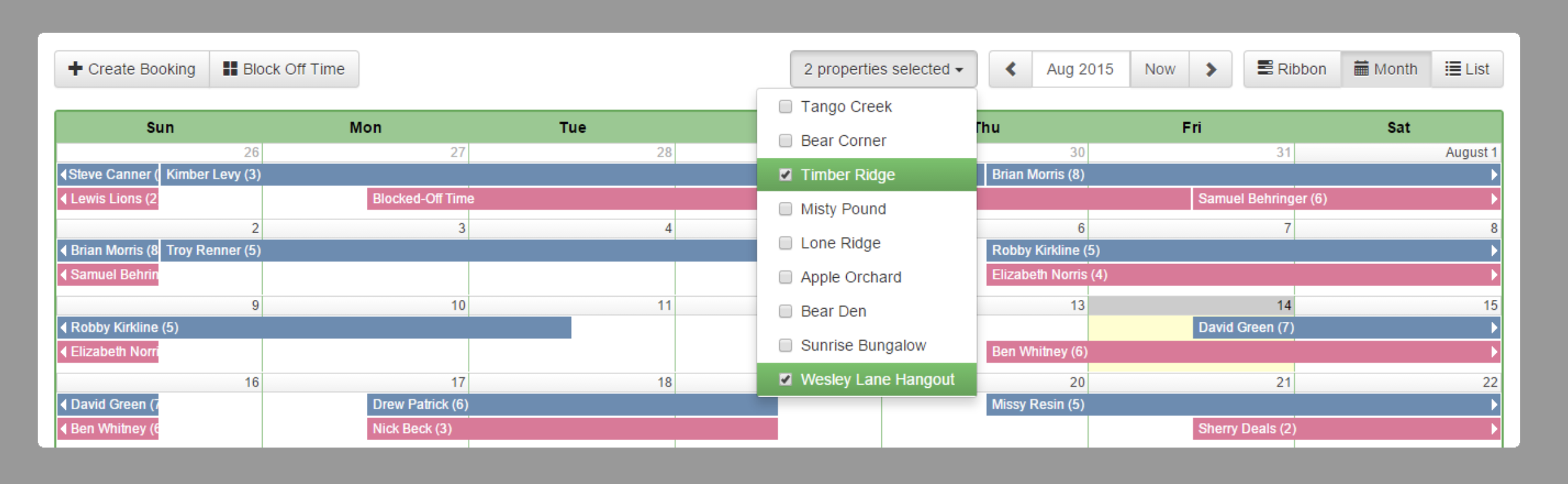Image resolution: width=1568 pixels, height=484 pixels.
Task: Click the Now button
Action: (x=1159, y=69)
